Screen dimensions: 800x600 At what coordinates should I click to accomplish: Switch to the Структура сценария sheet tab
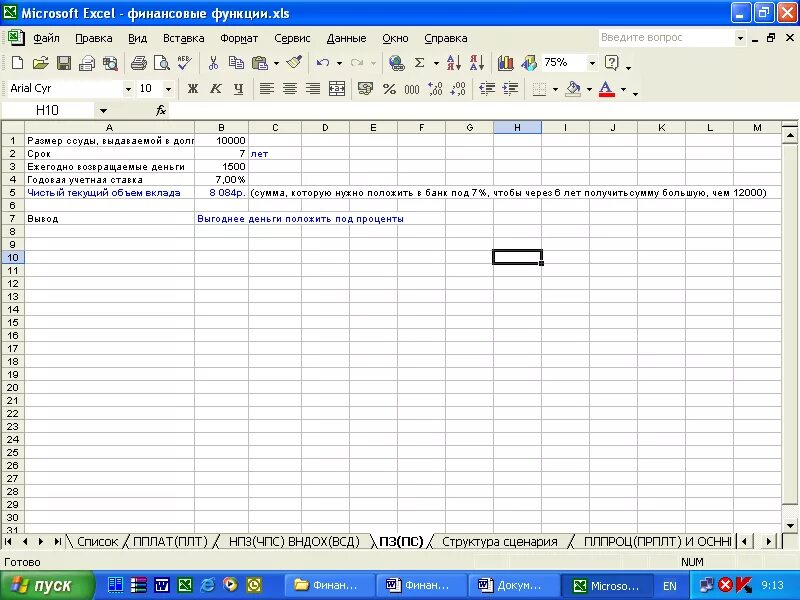(x=500, y=541)
